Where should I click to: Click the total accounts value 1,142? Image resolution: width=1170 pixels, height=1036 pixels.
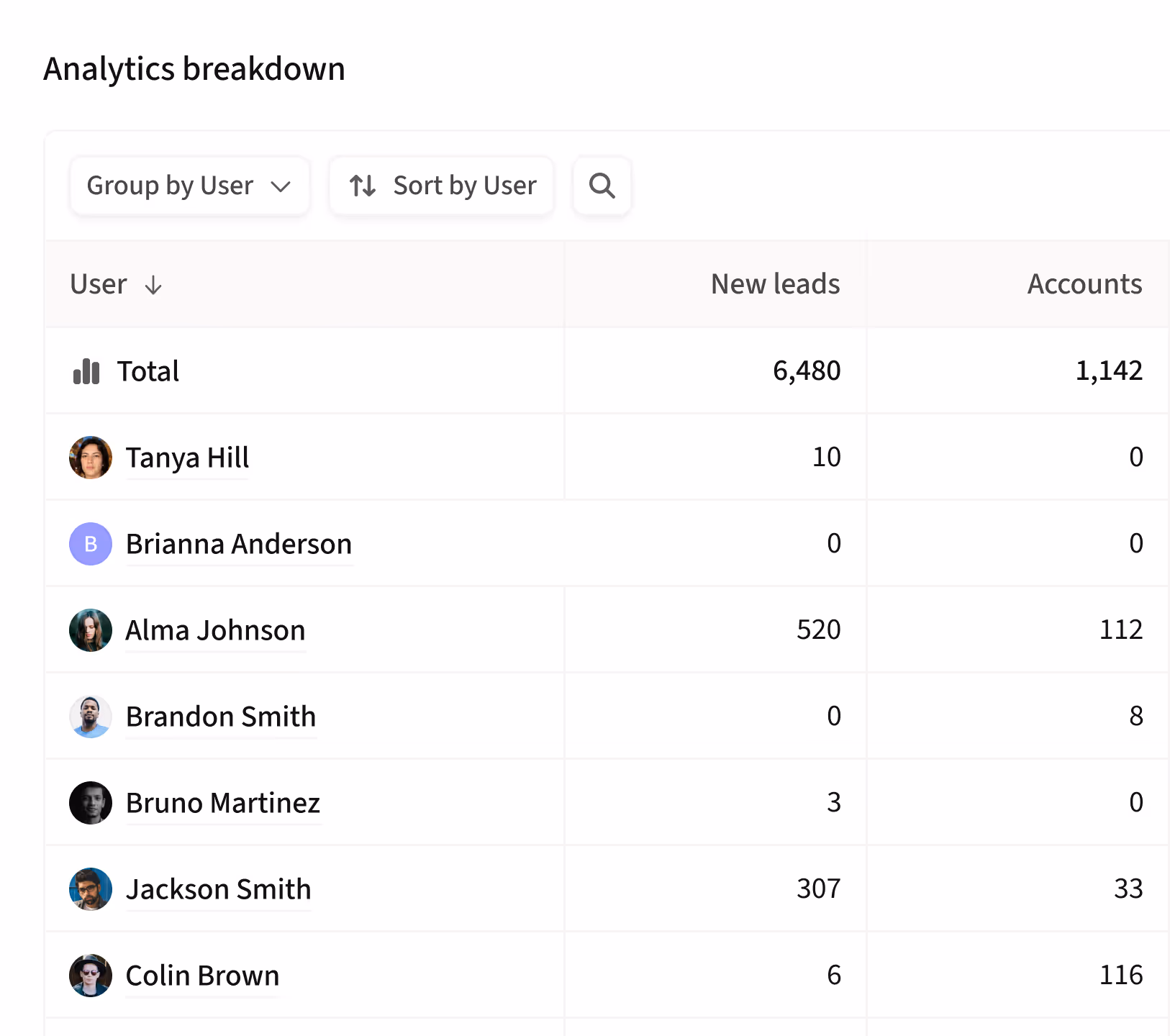(1109, 371)
